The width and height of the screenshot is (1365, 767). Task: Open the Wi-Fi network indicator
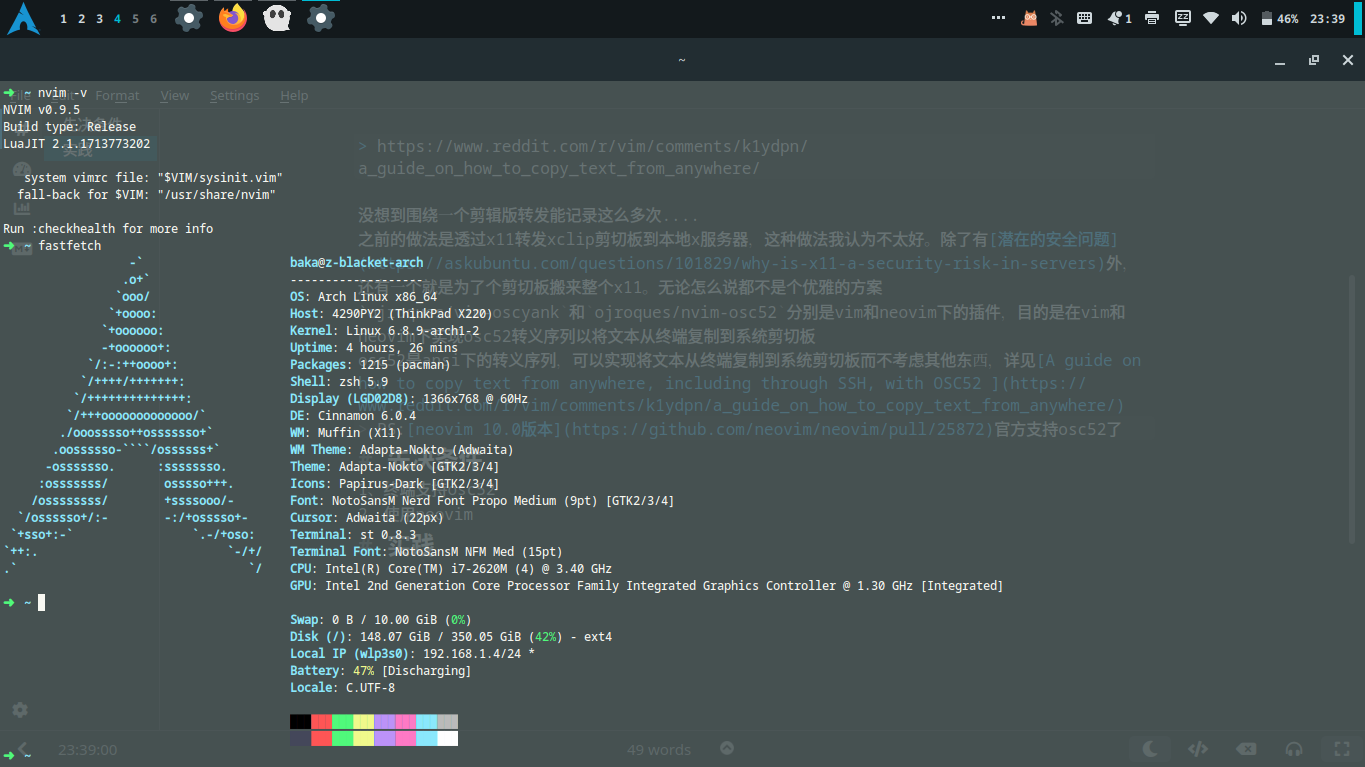click(1211, 18)
